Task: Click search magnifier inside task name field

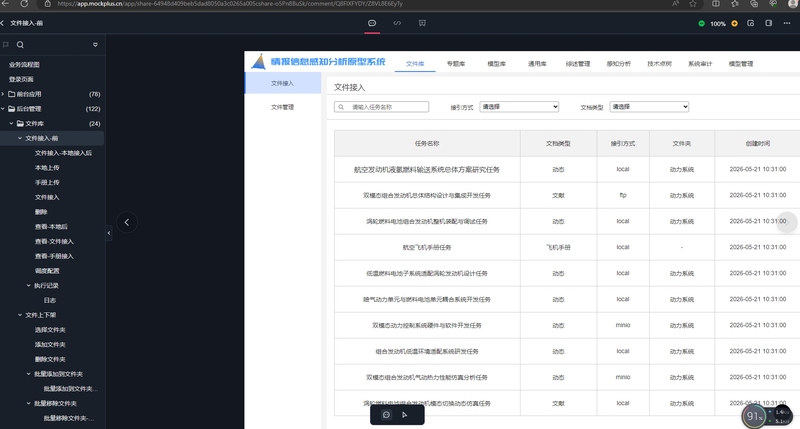Action: click(x=341, y=107)
